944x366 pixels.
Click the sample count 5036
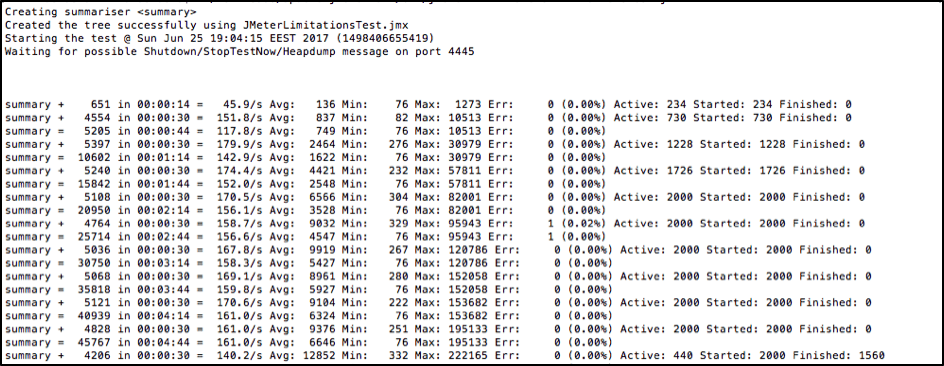pyautogui.click(x=97, y=250)
